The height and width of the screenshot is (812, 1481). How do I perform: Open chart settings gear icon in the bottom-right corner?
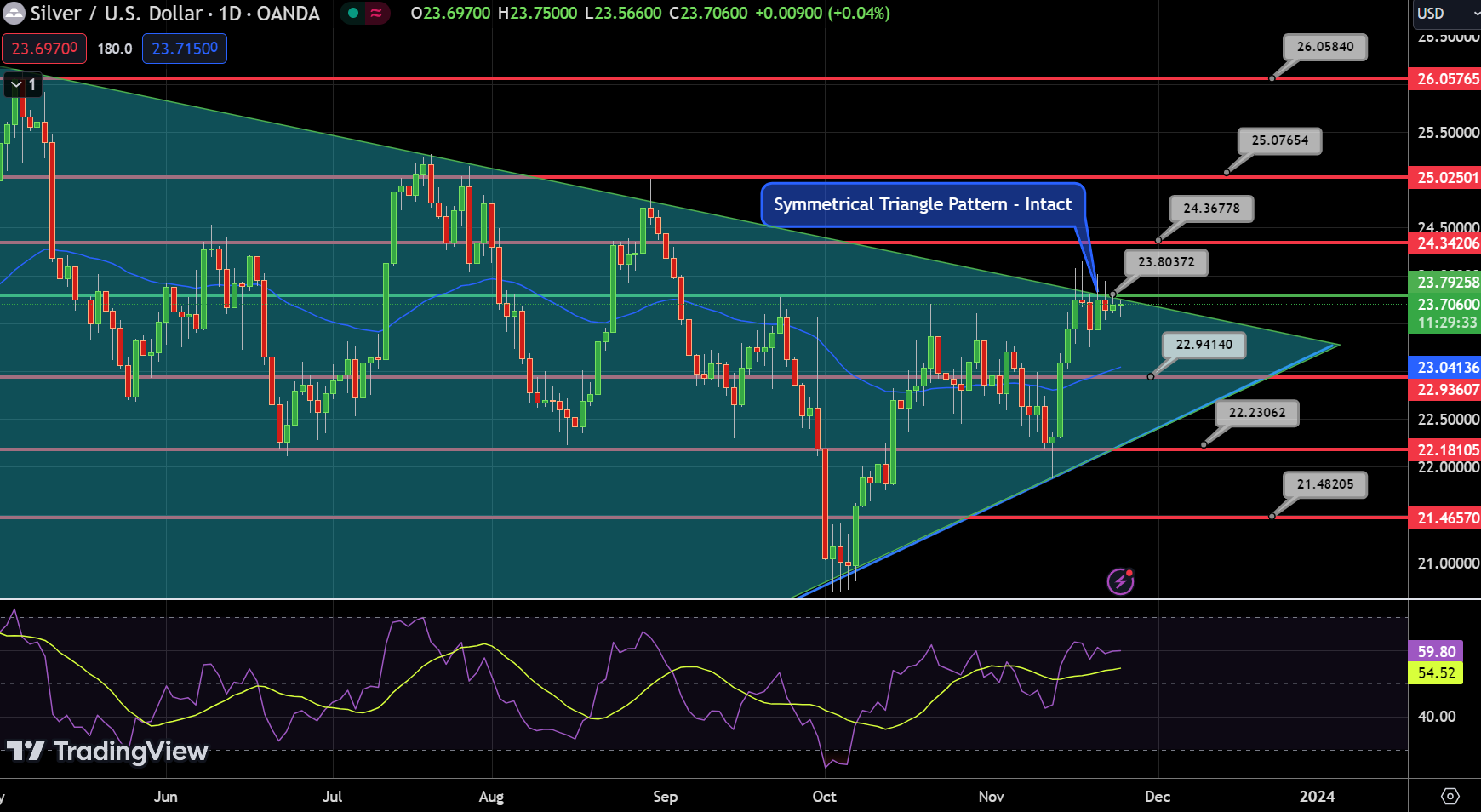click(1450, 797)
